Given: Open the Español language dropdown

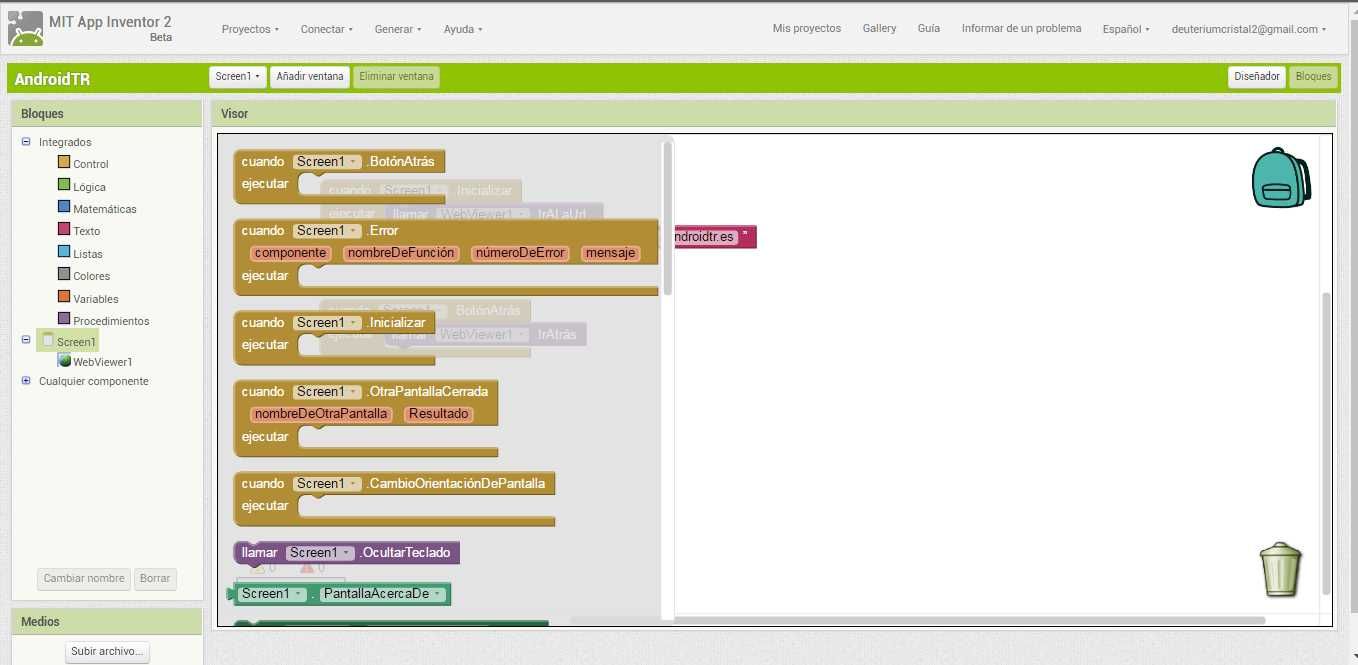Looking at the screenshot, I should click(x=1126, y=29).
